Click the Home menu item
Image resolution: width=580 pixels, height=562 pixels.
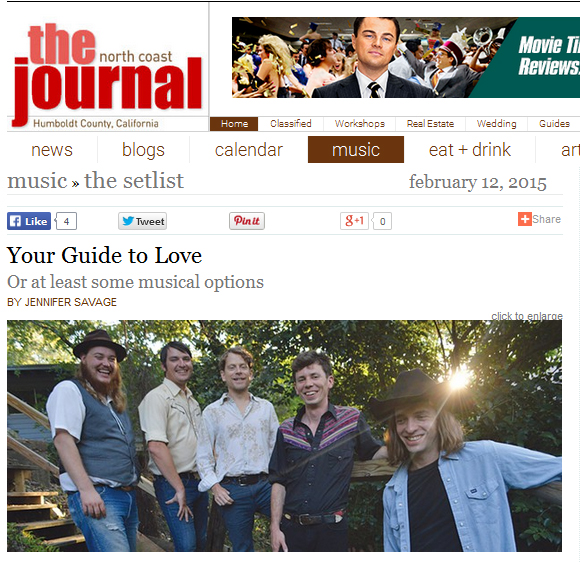(234, 124)
